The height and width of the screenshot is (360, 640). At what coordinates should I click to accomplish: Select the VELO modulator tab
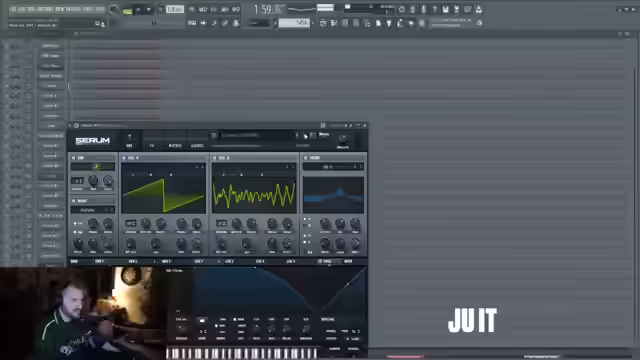pos(327,261)
